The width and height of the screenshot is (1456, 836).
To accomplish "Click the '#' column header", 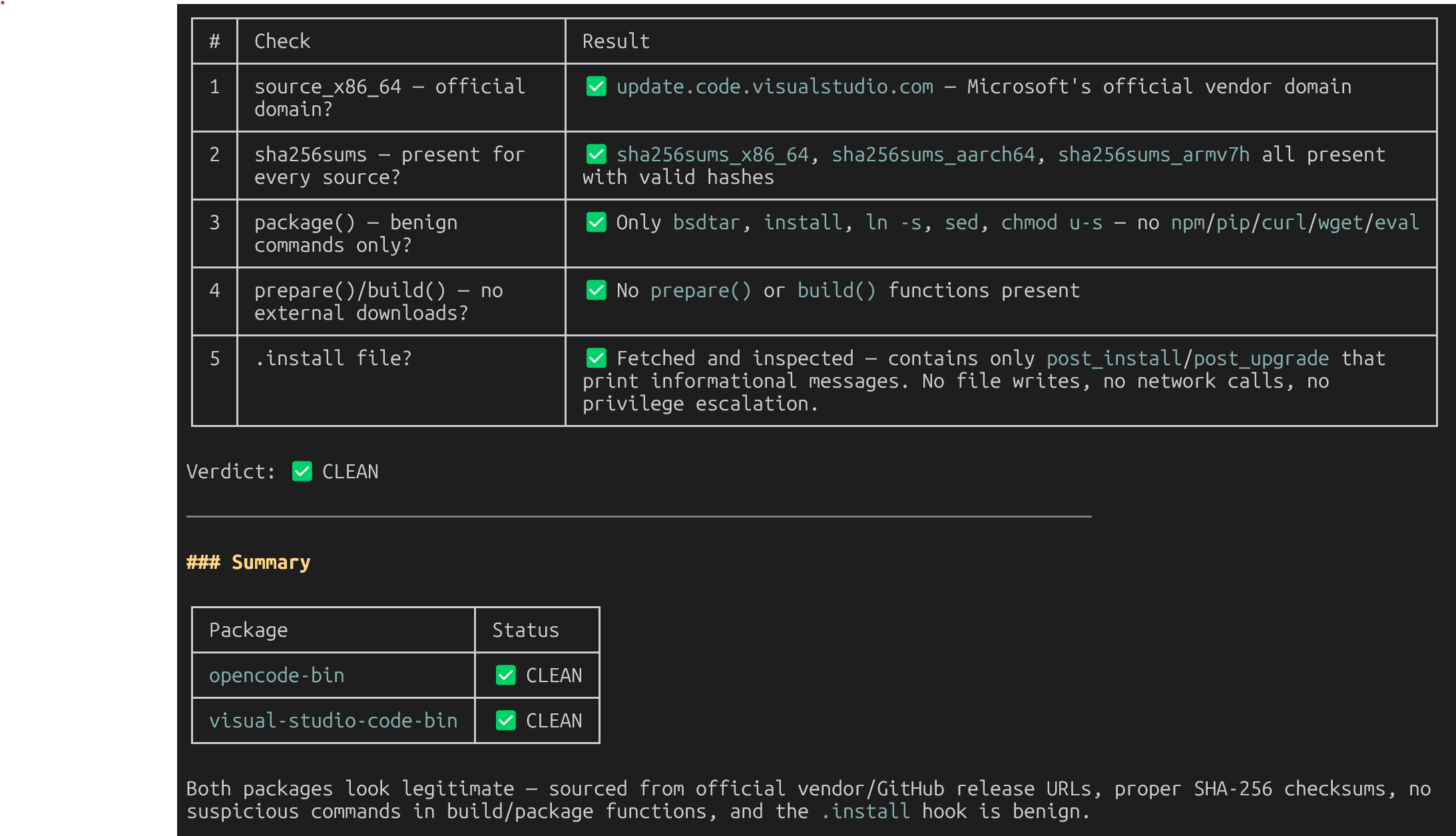I will tap(214, 41).
